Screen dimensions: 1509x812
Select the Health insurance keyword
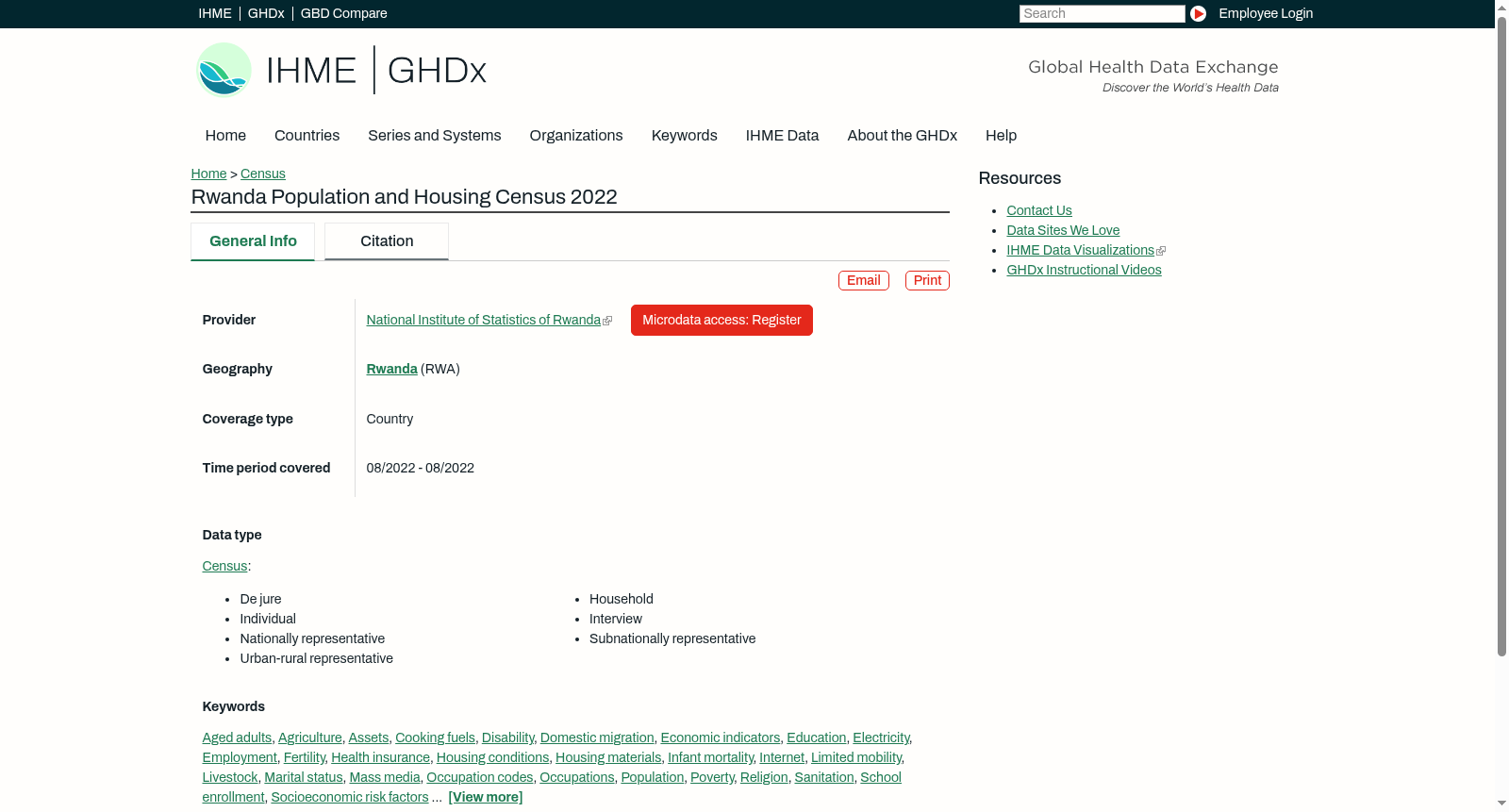[380, 757]
